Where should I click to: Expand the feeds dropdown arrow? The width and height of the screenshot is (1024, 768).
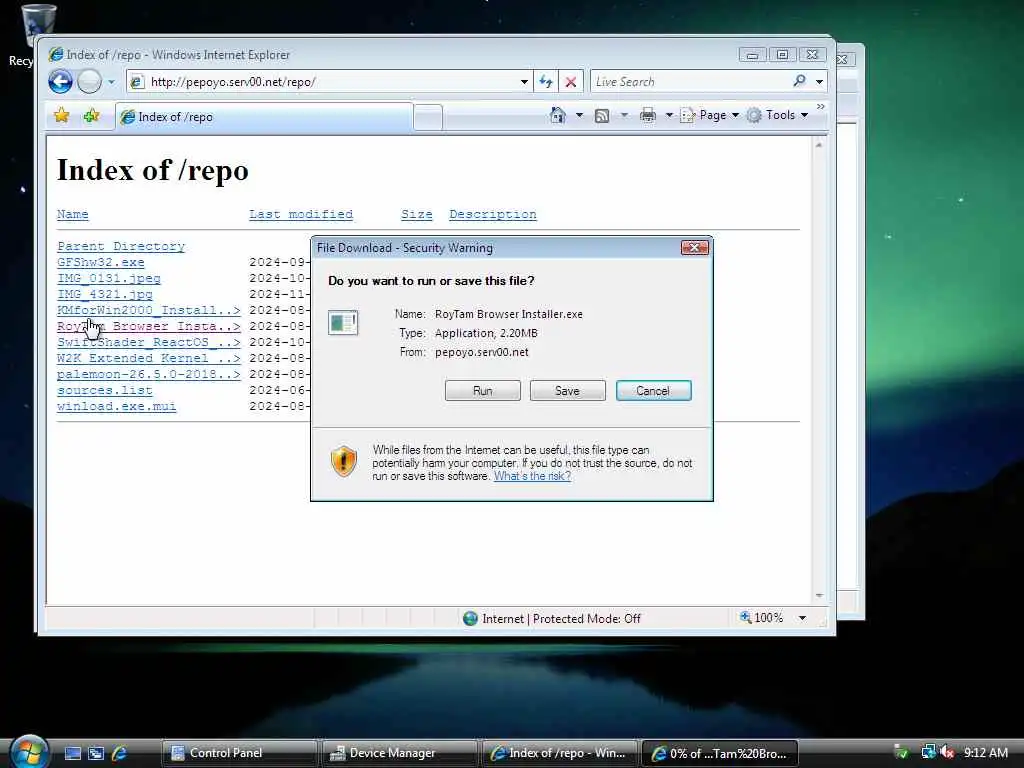[624, 116]
